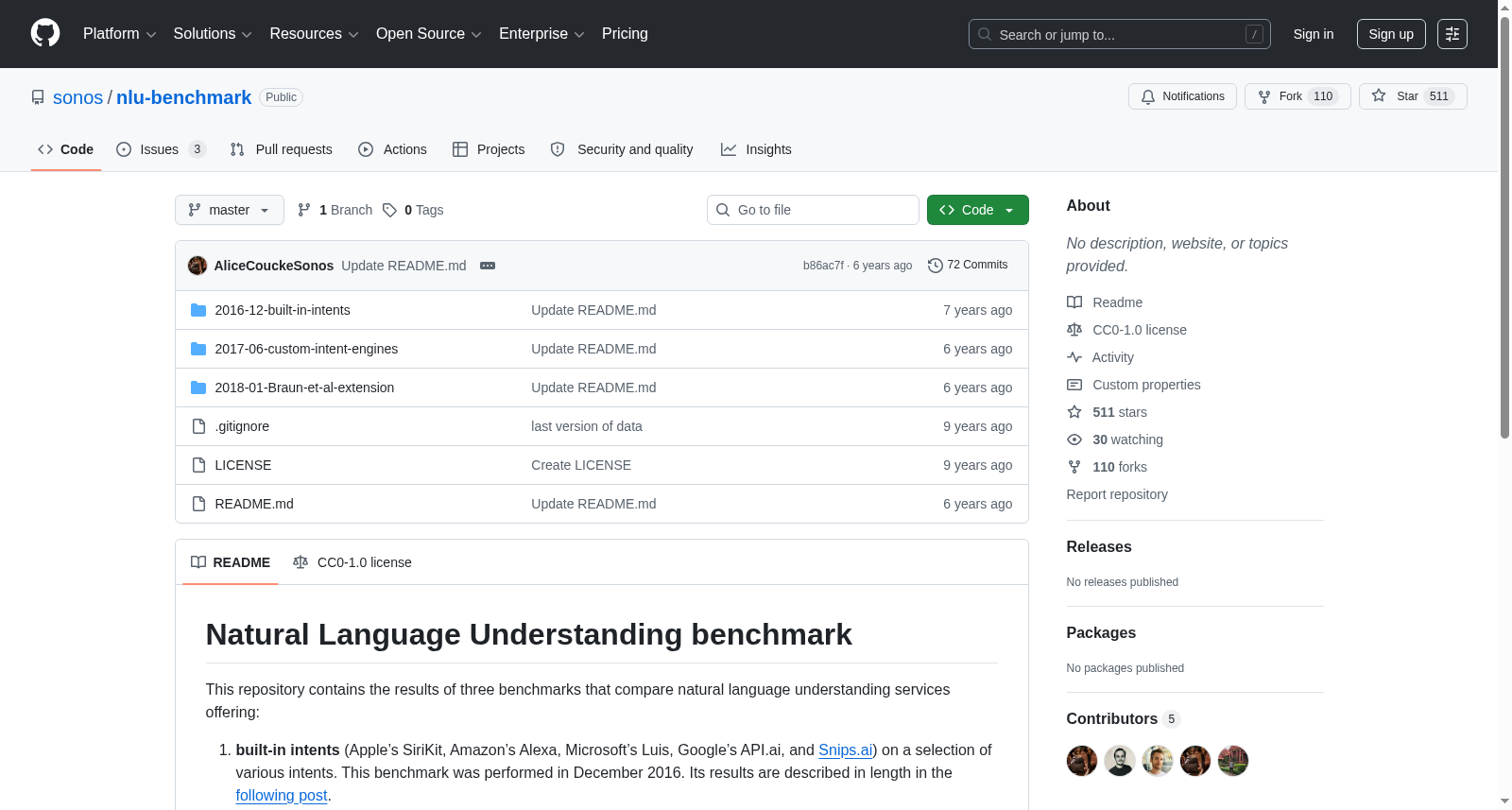1512x810 pixels.
Task: Open the Releases heading link
Action: coord(1099,546)
